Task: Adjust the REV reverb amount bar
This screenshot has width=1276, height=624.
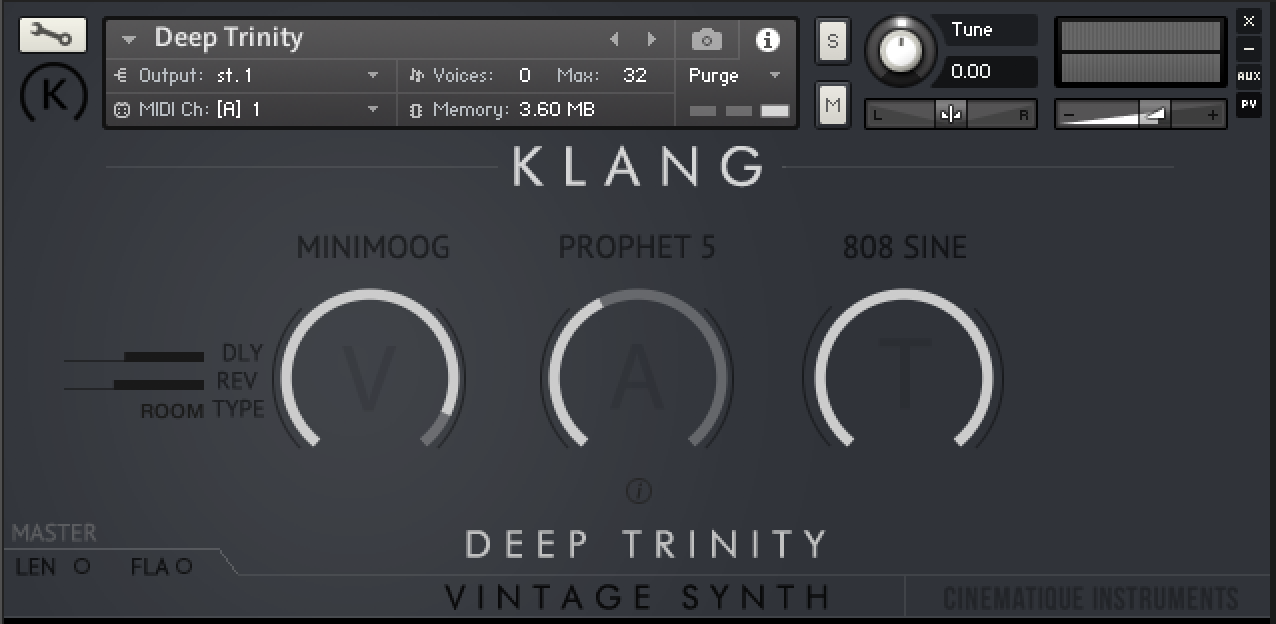Action: (134, 384)
